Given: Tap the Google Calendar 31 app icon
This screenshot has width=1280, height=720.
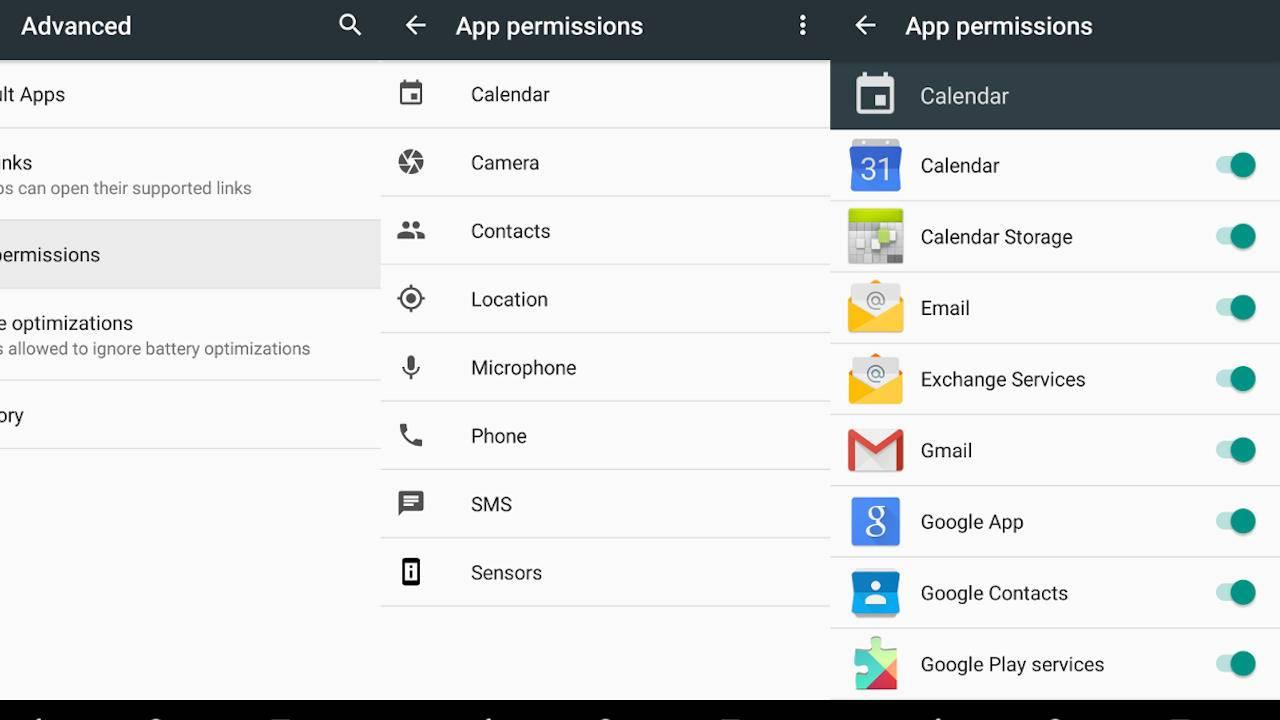Looking at the screenshot, I should click(875, 165).
